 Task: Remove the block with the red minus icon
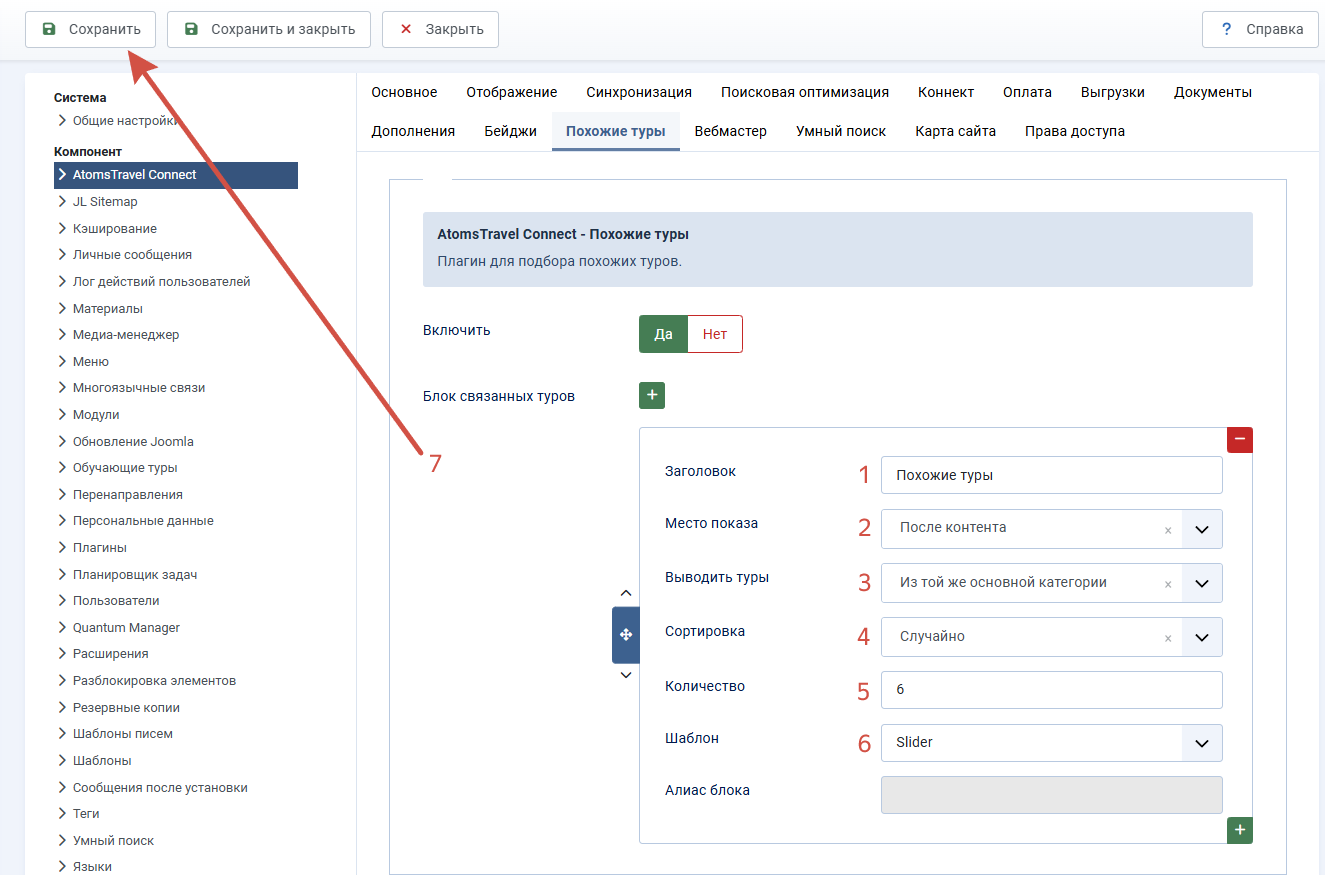[1240, 439]
